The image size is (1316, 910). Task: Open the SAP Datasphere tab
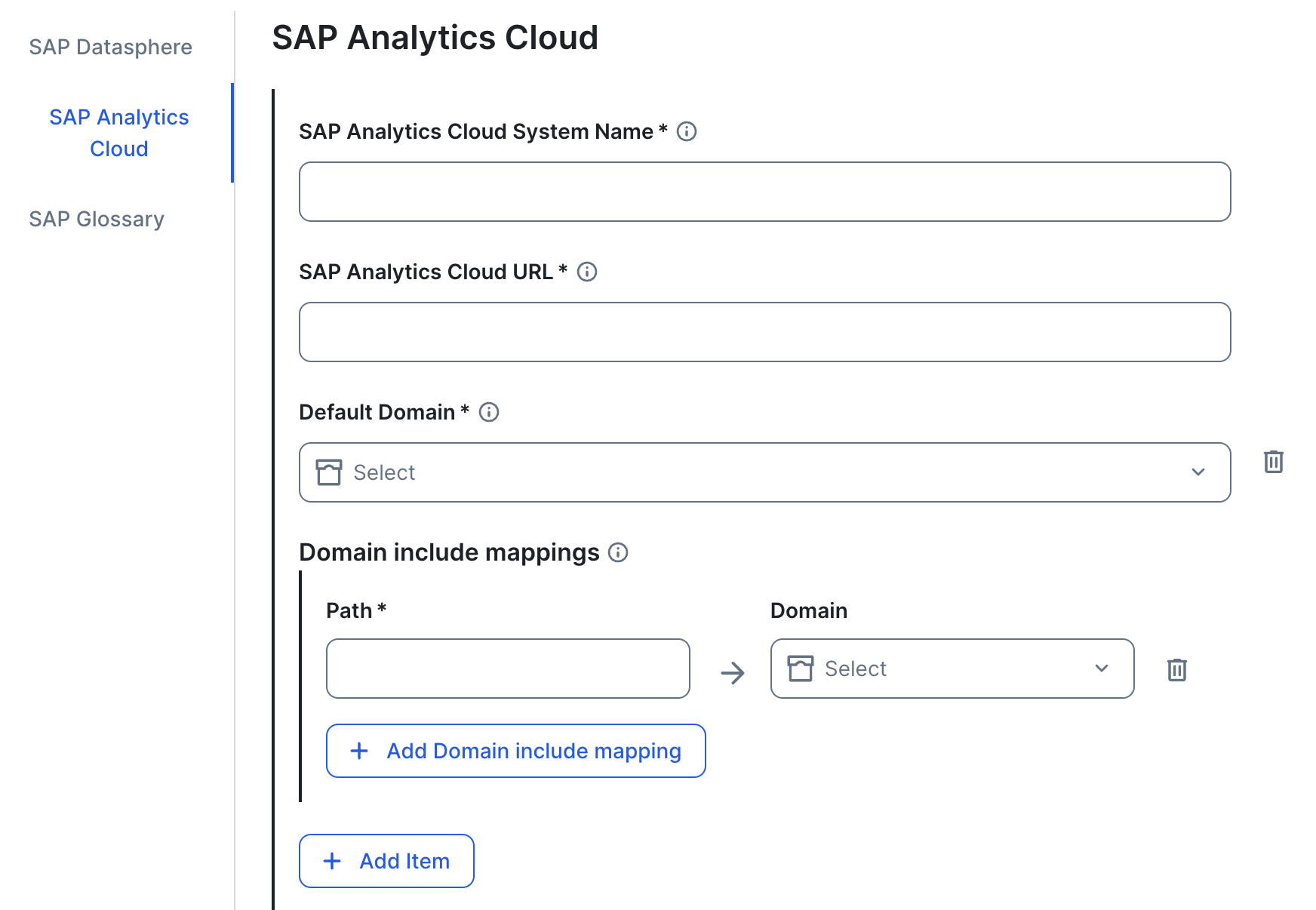(110, 47)
